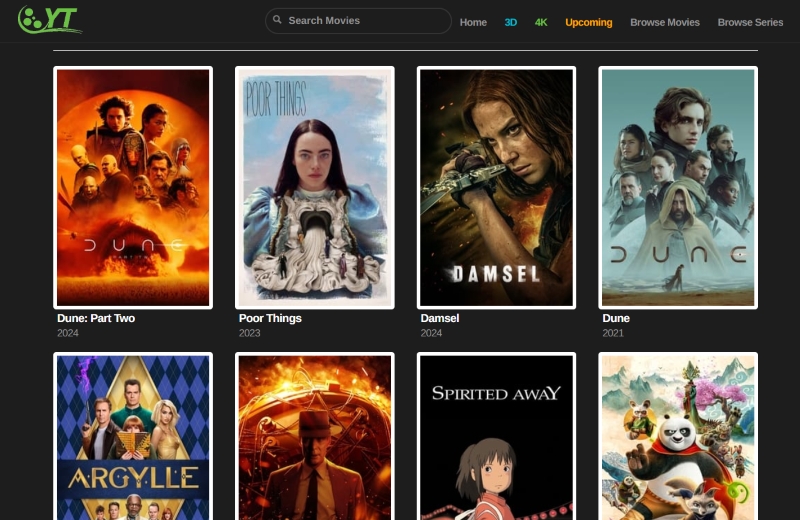Viewport: 800px width, 520px height.
Task: Click year 2021 under Dune
Action: [x=613, y=333]
